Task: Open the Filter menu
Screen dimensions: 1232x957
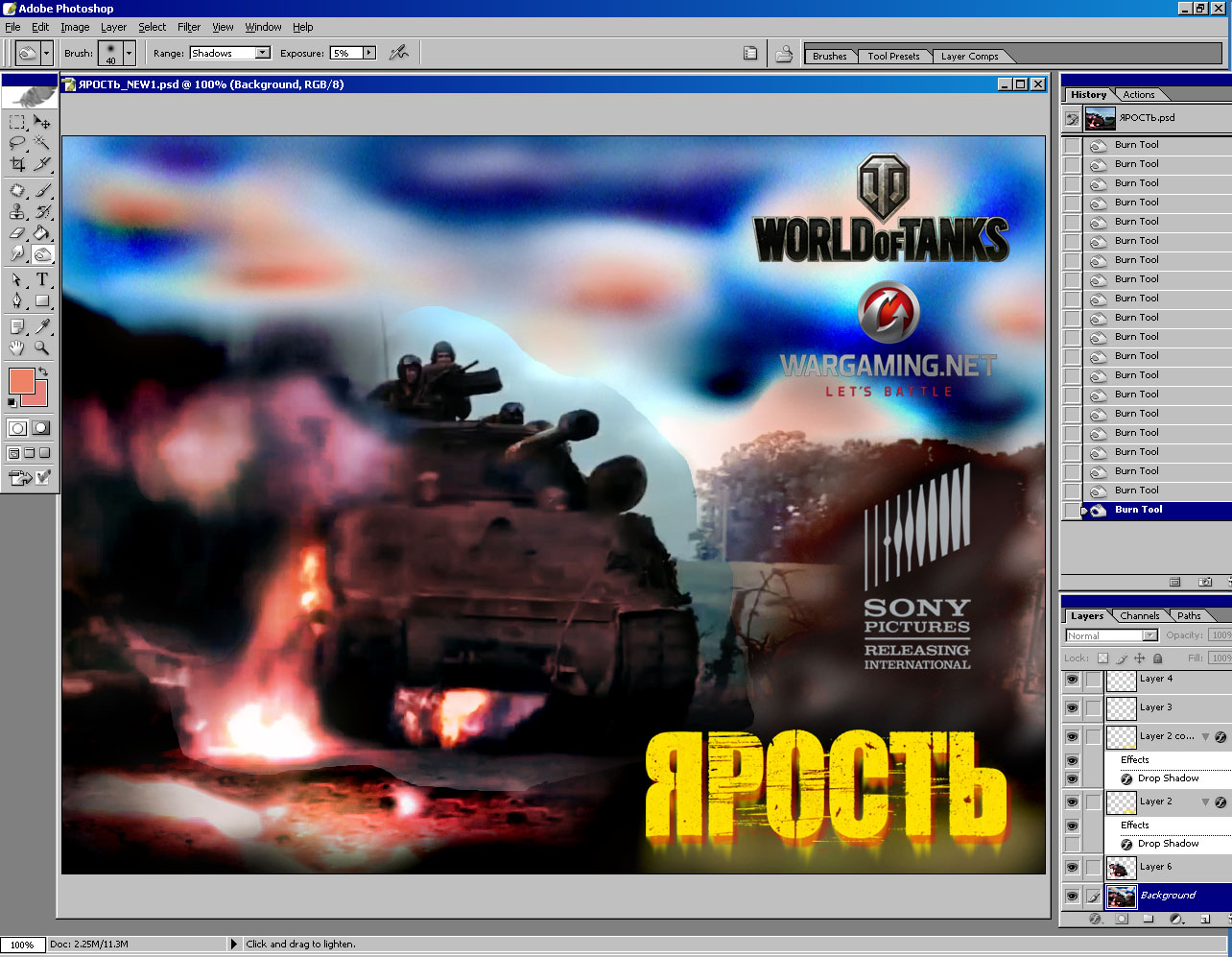Action: pyautogui.click(x=189, y=27)
